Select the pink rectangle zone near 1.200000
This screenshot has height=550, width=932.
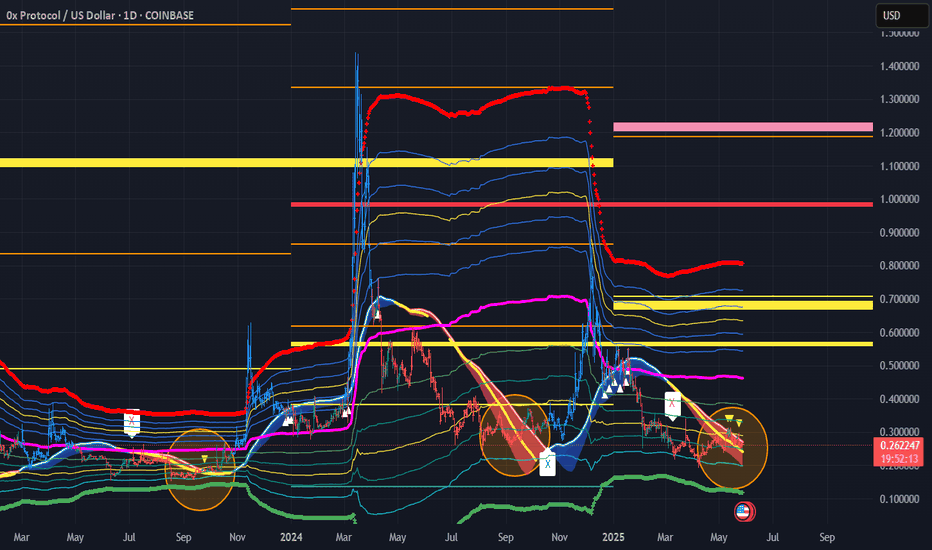tap(743, 127)
